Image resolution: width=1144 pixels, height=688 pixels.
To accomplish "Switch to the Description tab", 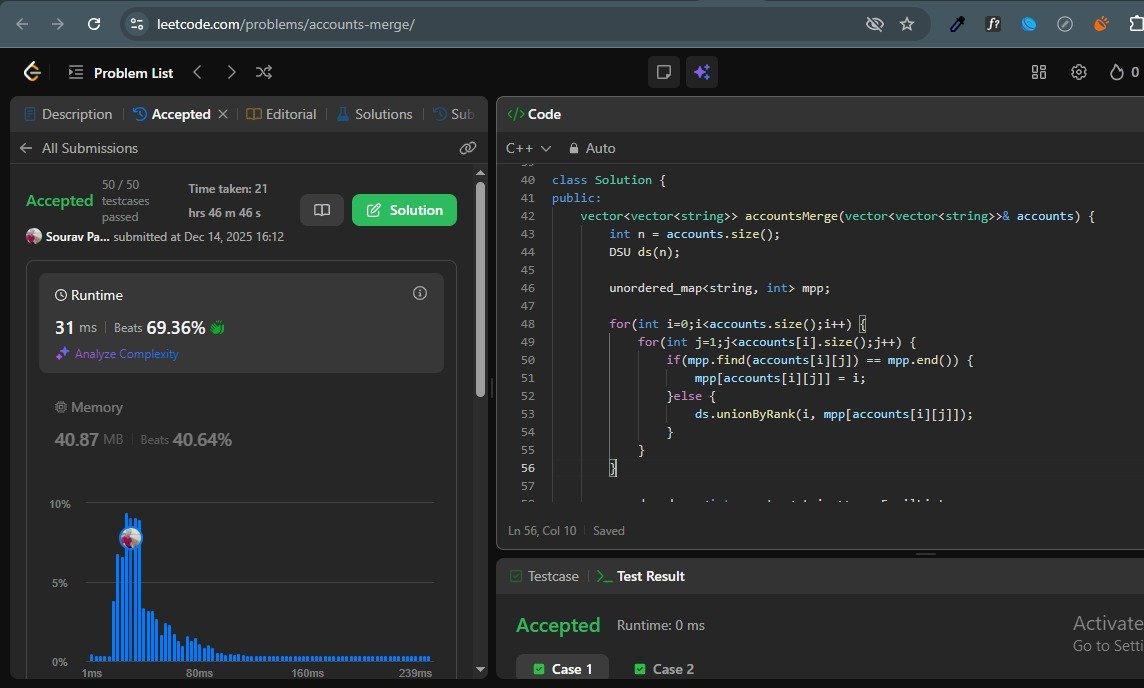I will pos(69,114).
